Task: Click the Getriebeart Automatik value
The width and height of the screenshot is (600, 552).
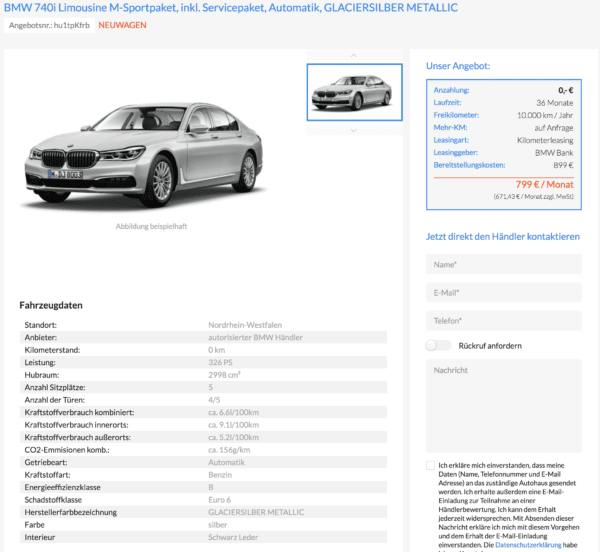Action: click(x=226, y=462)
